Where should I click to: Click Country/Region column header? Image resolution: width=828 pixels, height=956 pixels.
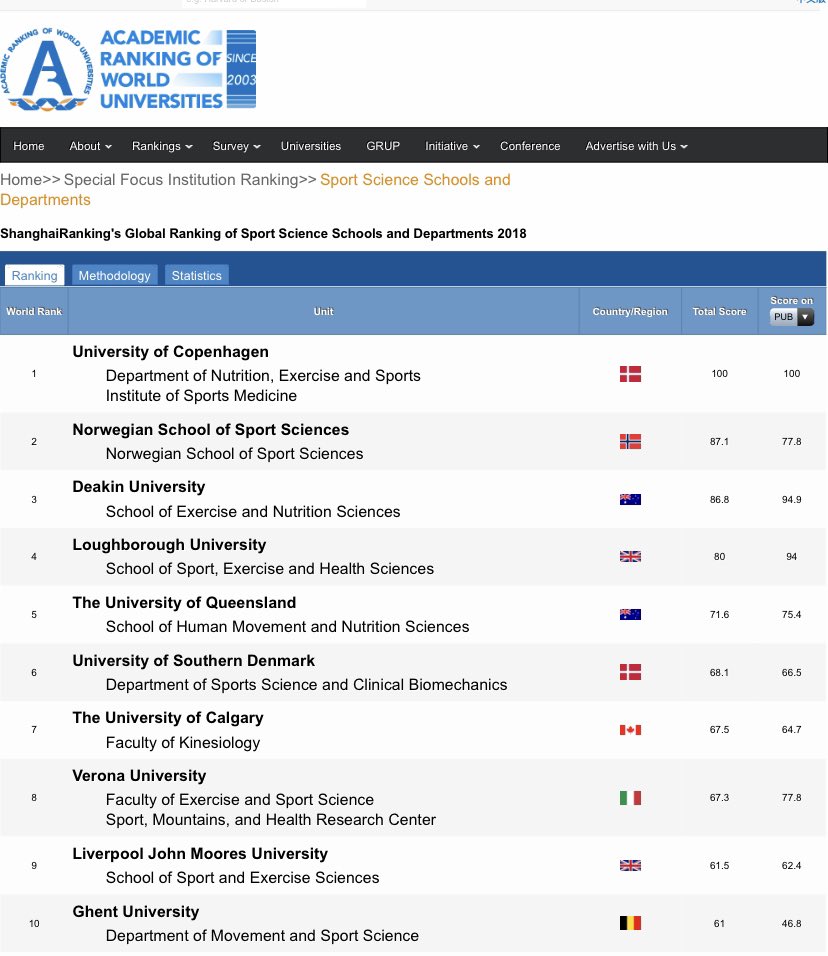630,312
